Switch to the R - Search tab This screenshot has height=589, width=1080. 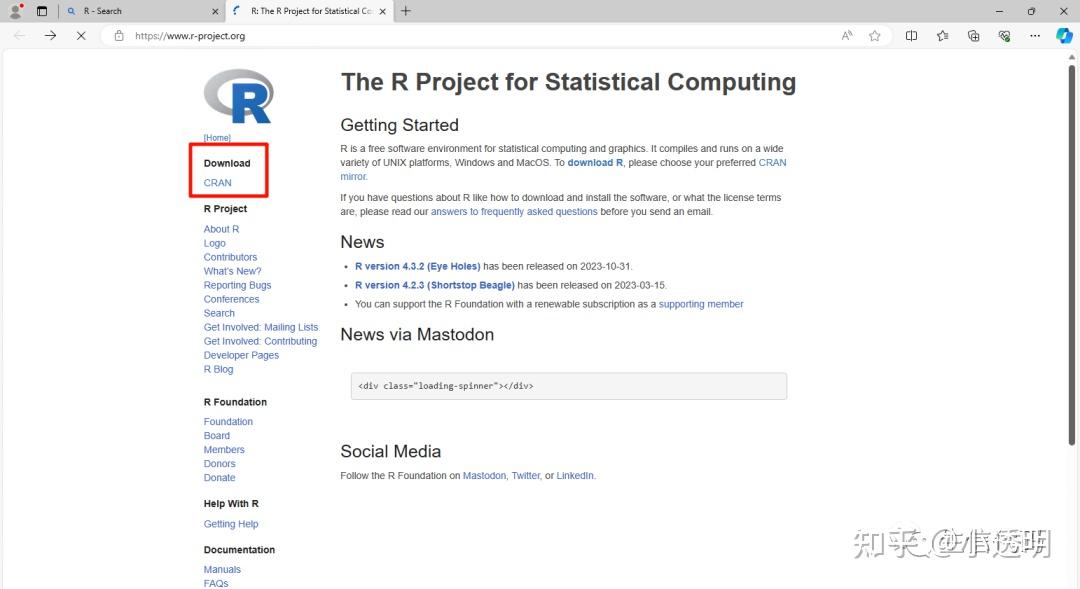(x=140, y=11)
